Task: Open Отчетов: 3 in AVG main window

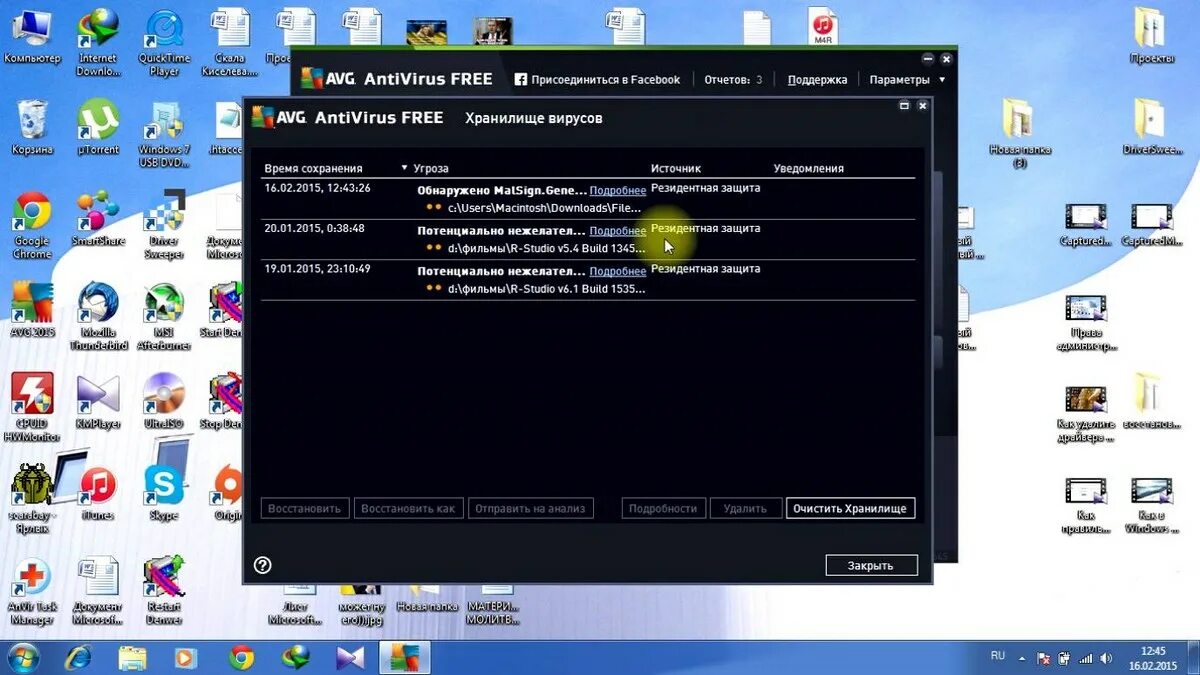Action: (x=733, y=79)
